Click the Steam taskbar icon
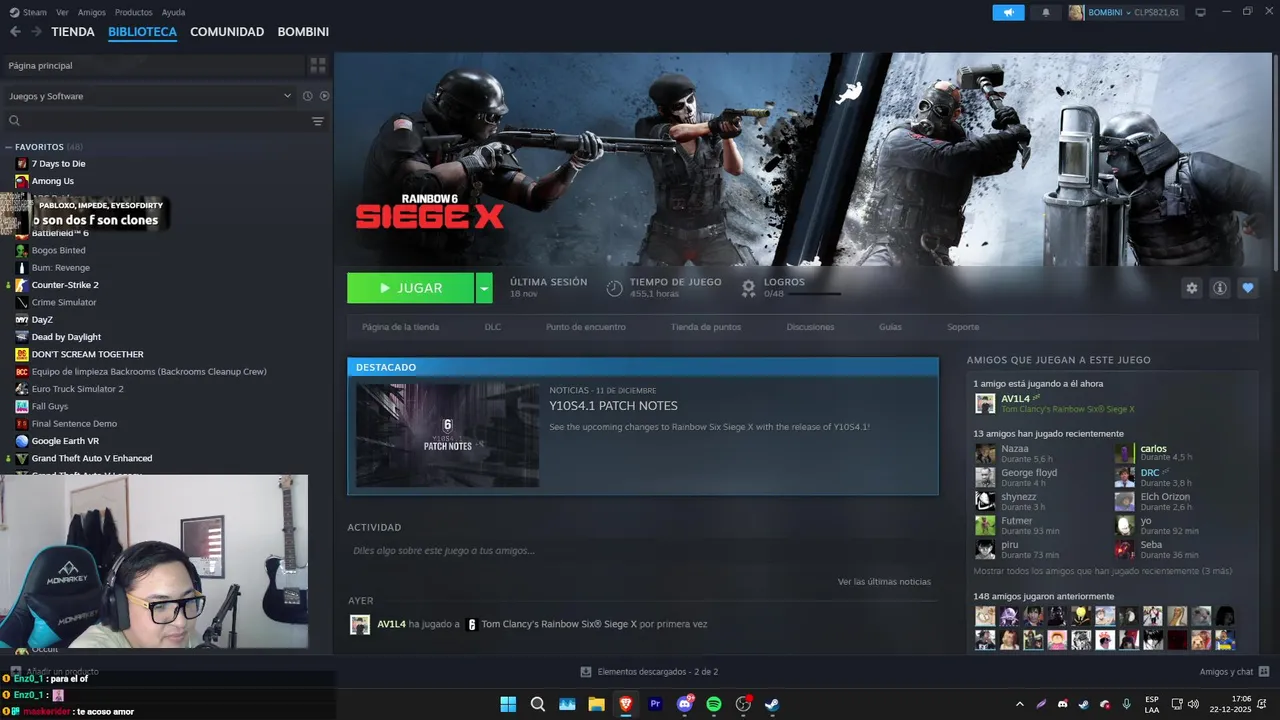This screenshot has height=720, width=1280. [772, 704]
